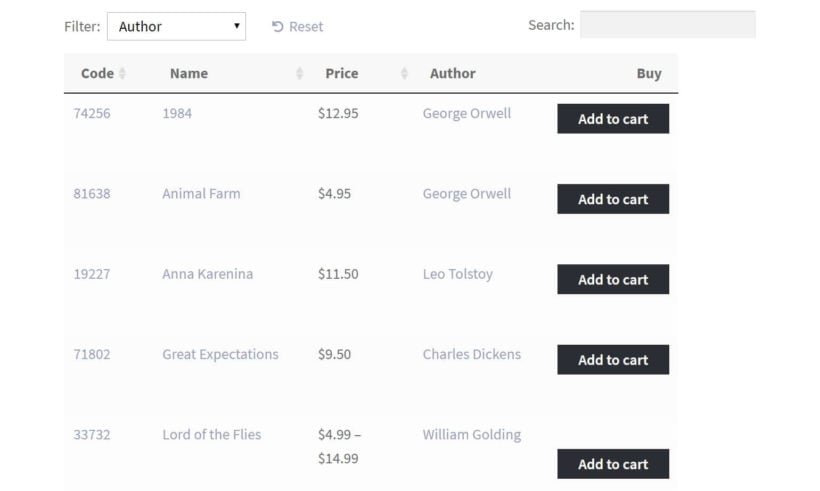Viewport: 820px width, 491px height.
Task: Add Lord of the Flies to cart
Action: tap(613, 464)
